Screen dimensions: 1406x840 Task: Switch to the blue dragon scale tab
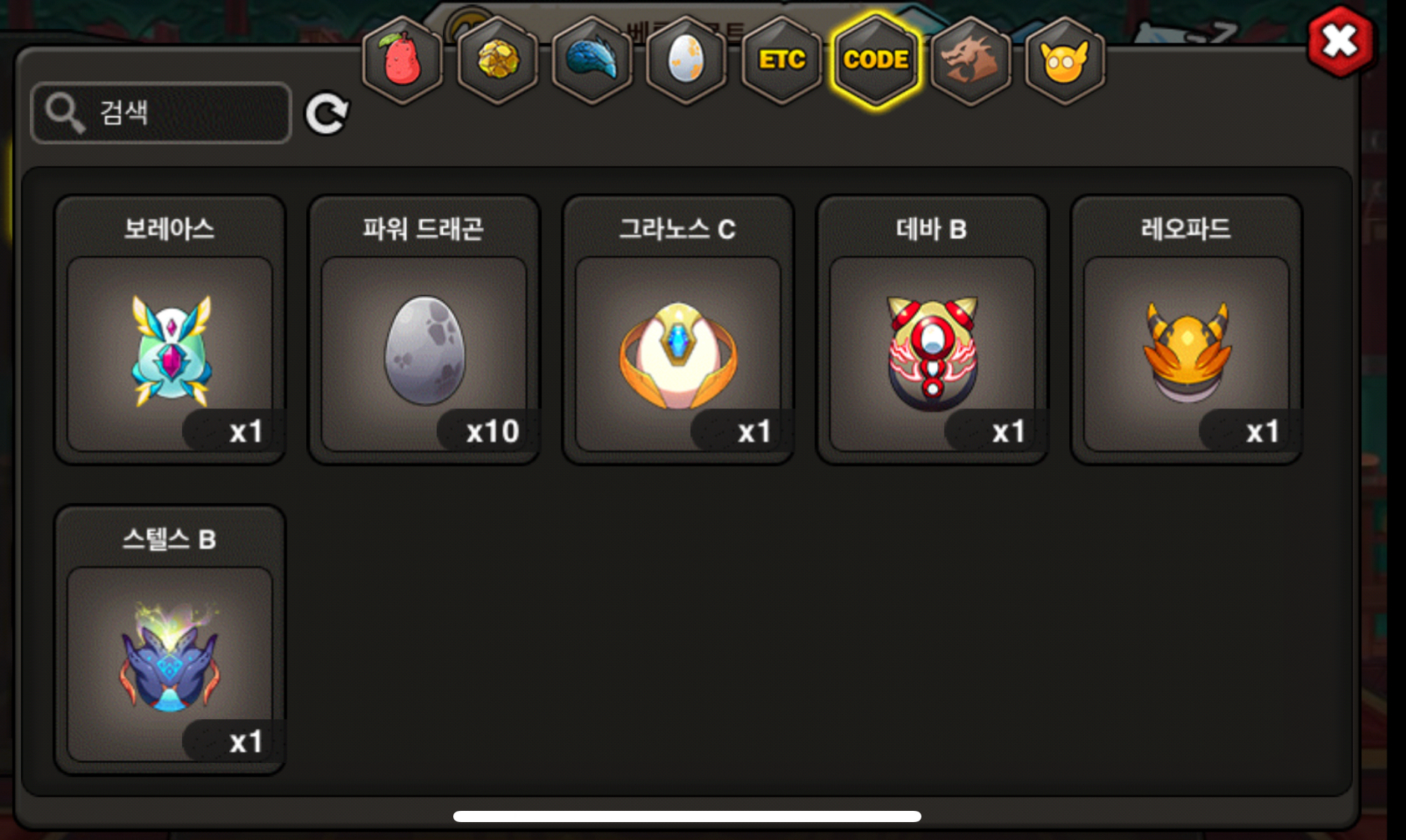(x=592, y=60)
